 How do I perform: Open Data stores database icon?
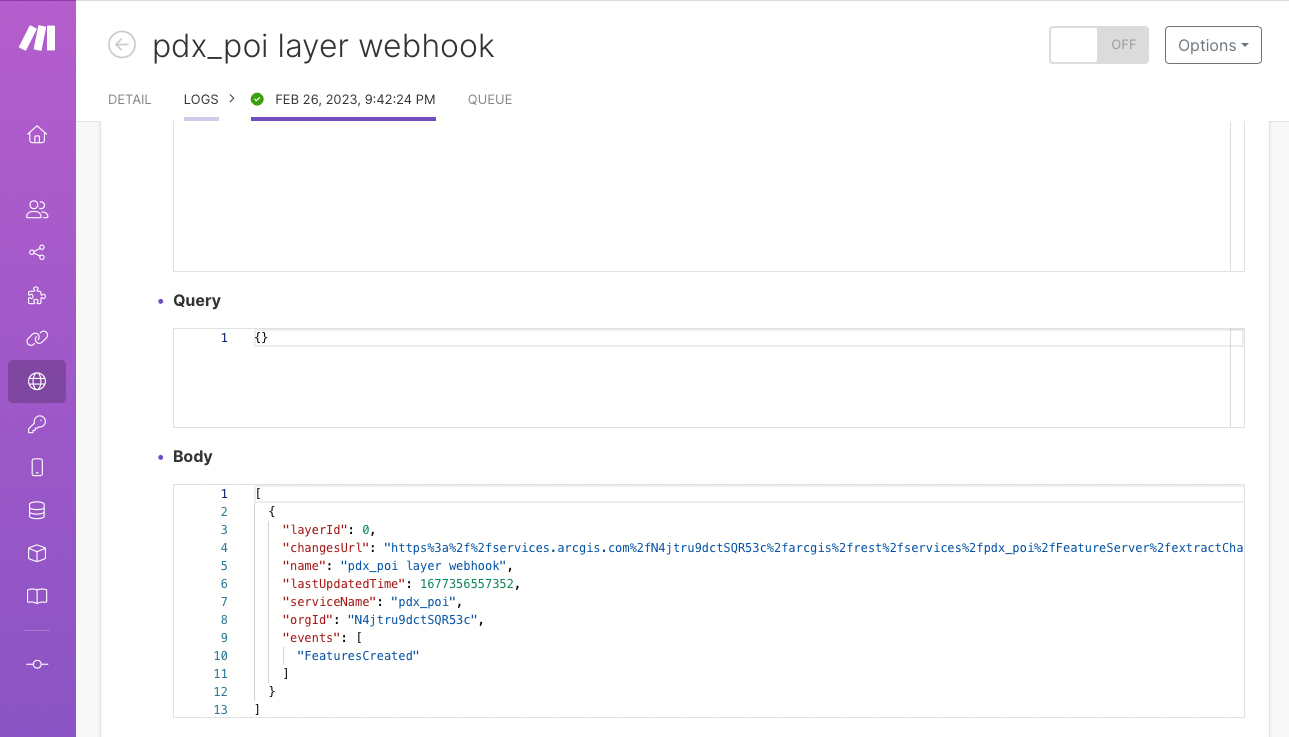click(37, 510)
